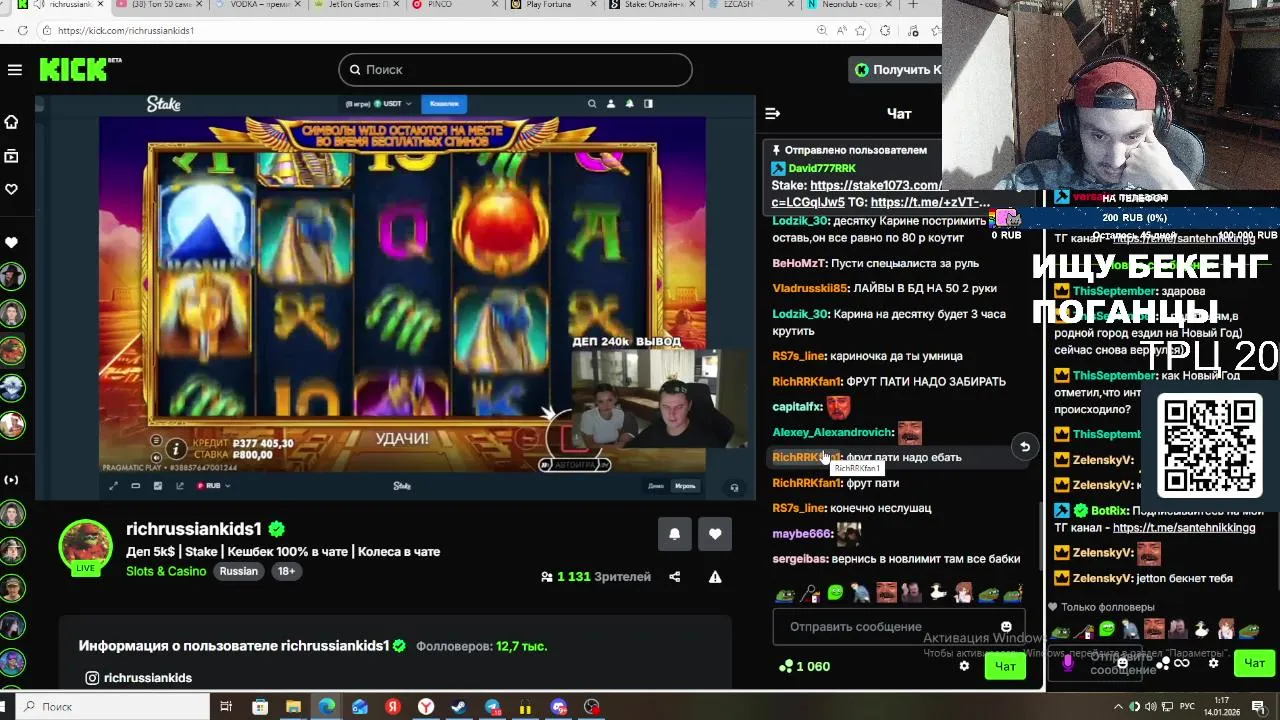The image size is (1280, 720).
Task: Click green Чат button in overlay chat
Action: (x=1254, y=663)
